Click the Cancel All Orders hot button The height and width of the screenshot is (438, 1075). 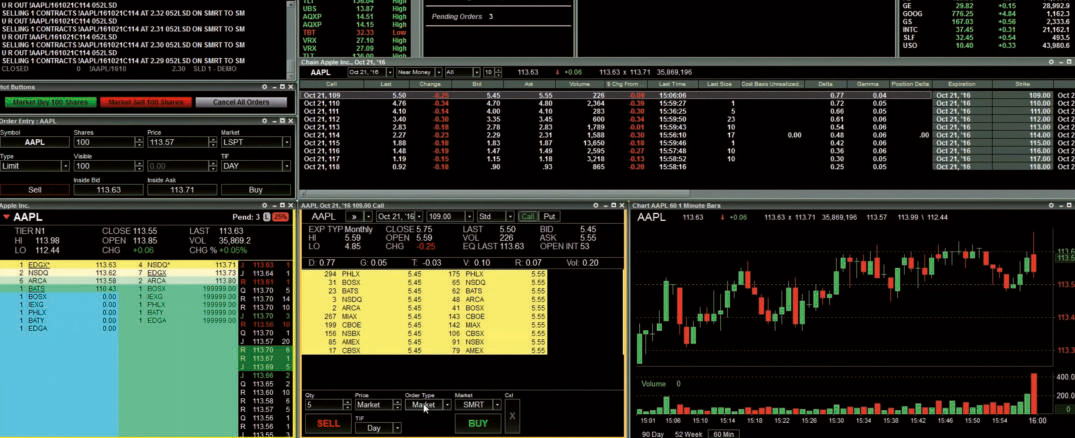pos(241,102)
